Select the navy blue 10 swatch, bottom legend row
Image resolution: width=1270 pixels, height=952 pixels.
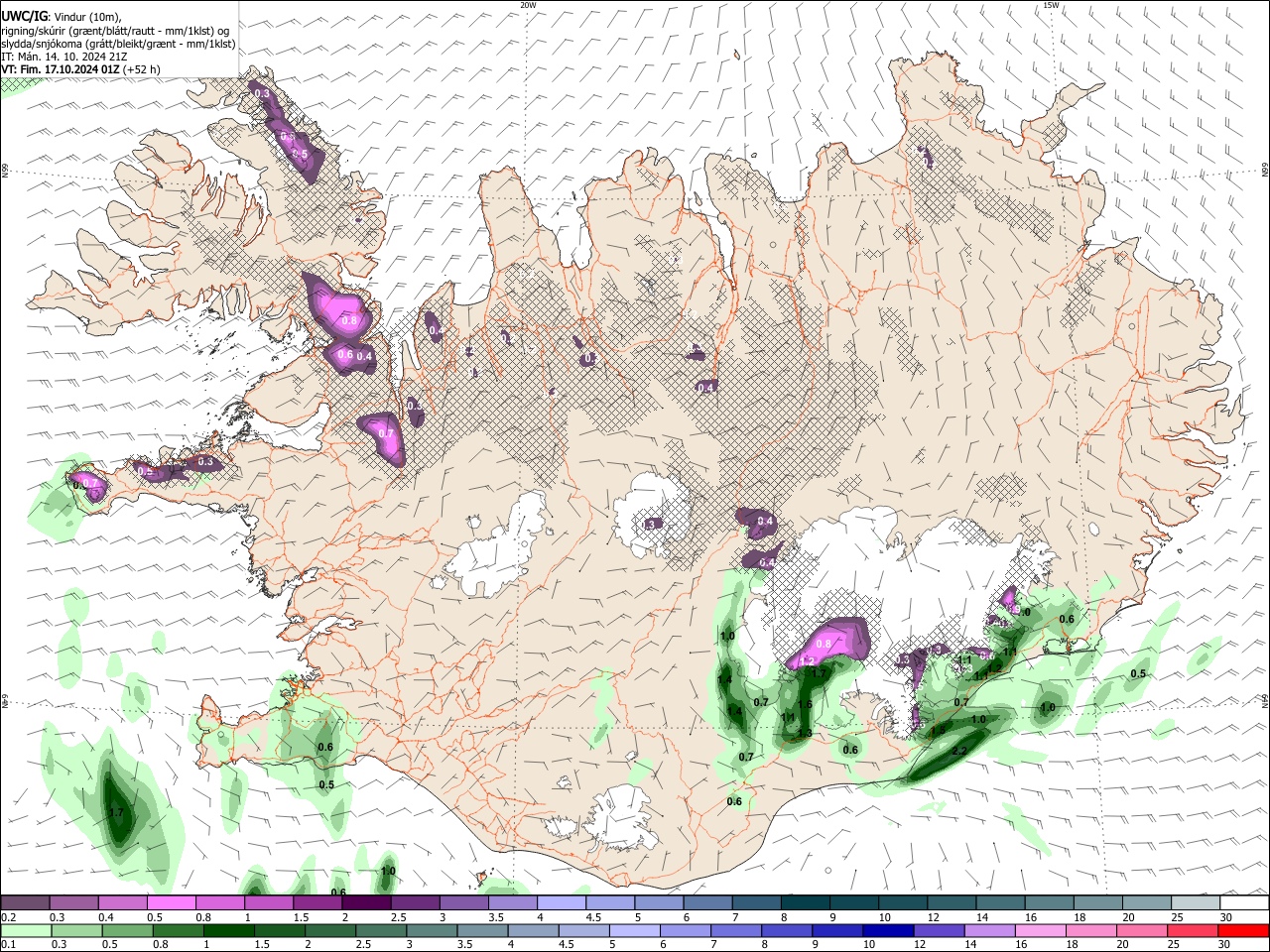click(889, 930)
